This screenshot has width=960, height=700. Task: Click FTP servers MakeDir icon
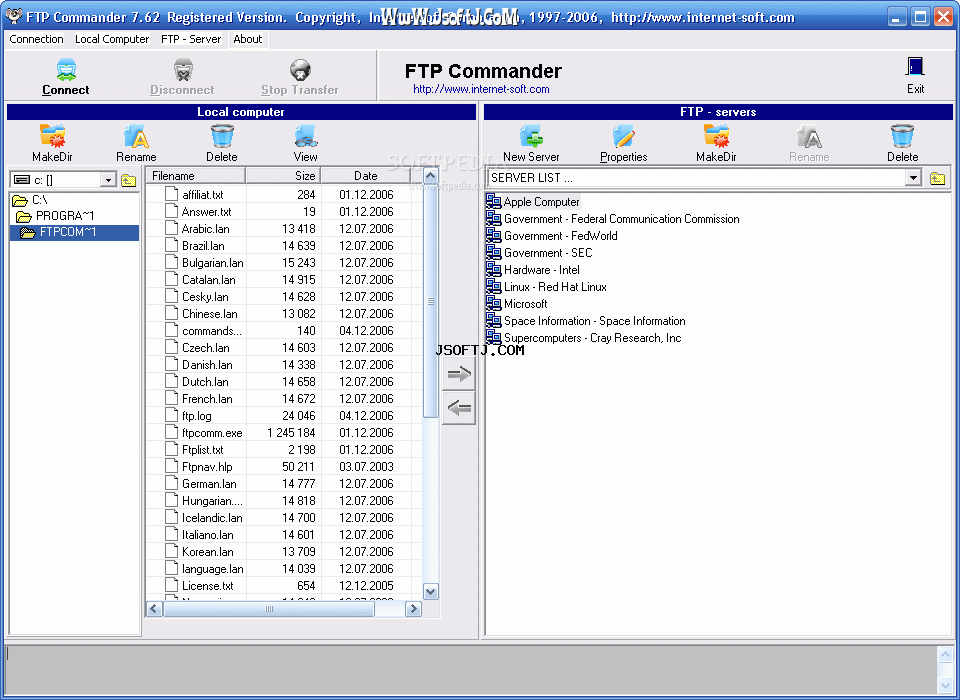pos(716,136)
